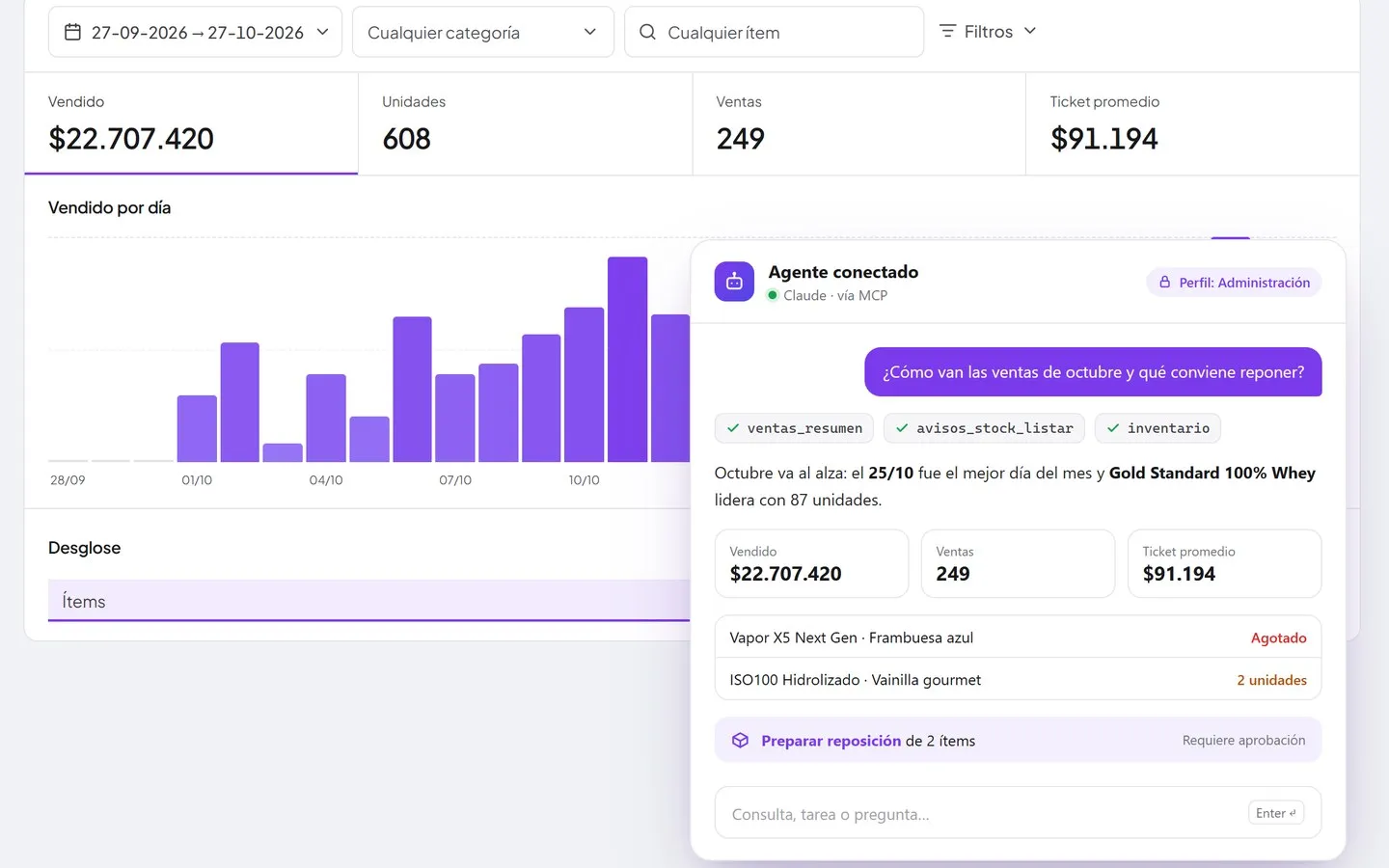The height and width of the screenshot is (868, 1389).
Task: Select the Unidades metric tab
Action: point(525,124)
